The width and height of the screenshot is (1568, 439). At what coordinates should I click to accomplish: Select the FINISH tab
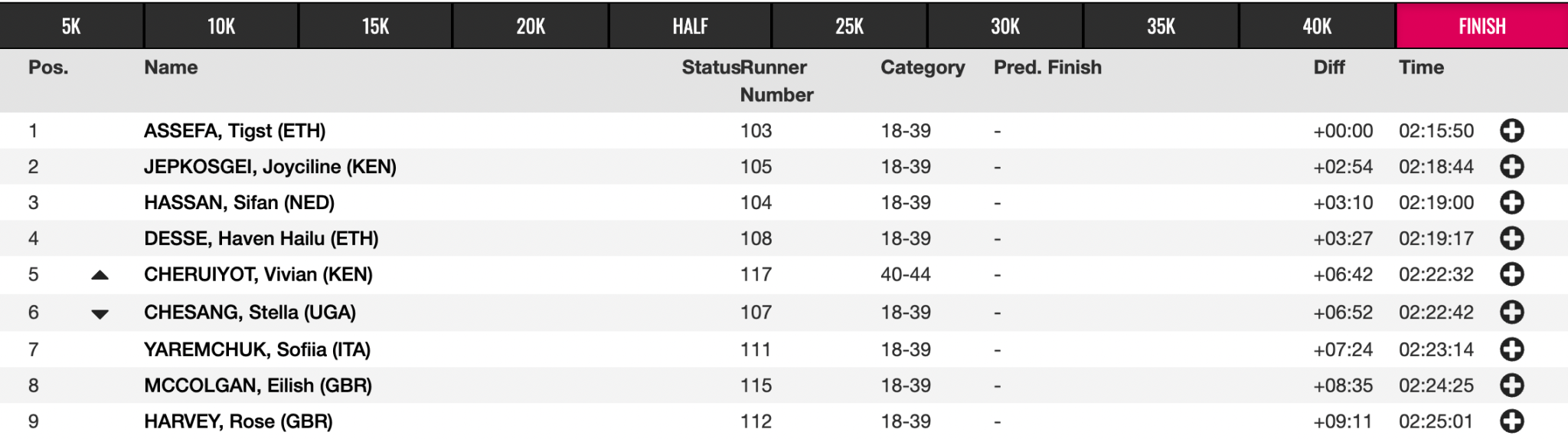[1481, 26]
